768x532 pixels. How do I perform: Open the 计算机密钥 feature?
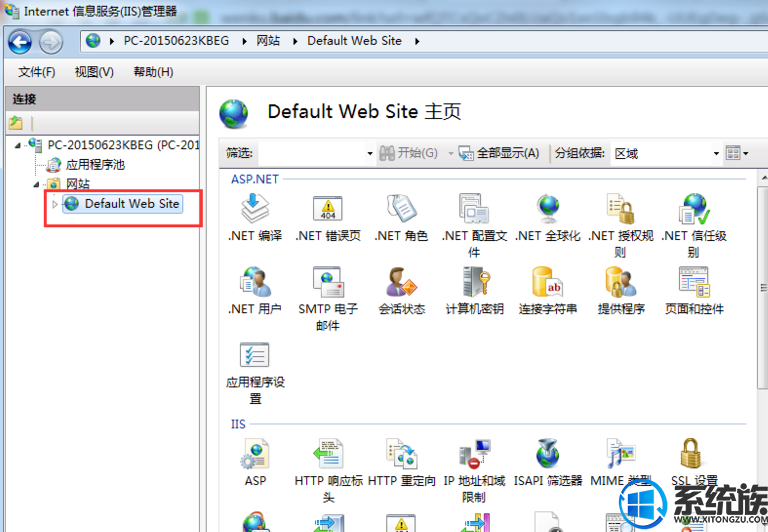coord(474,290)
